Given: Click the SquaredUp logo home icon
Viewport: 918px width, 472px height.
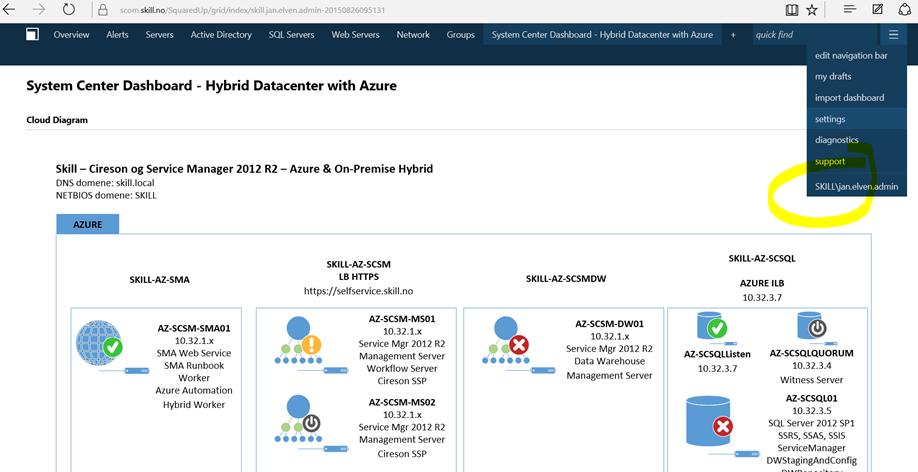Looking at the screenshot, I should (x=32, y=35).
